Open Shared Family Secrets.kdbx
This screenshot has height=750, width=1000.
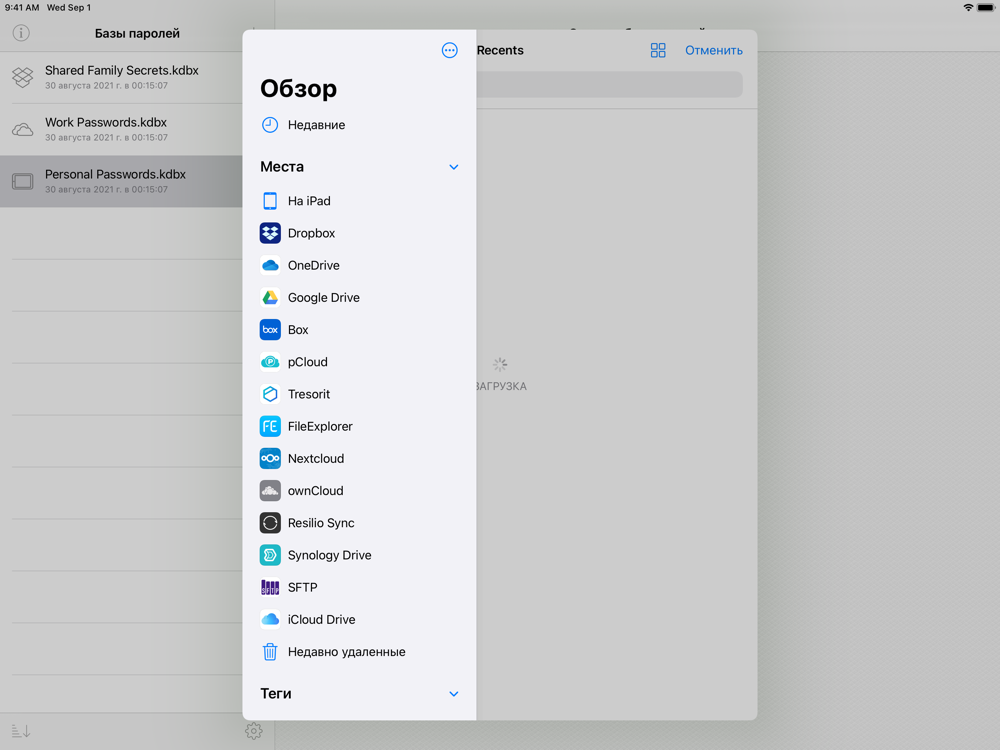[121, 77]
